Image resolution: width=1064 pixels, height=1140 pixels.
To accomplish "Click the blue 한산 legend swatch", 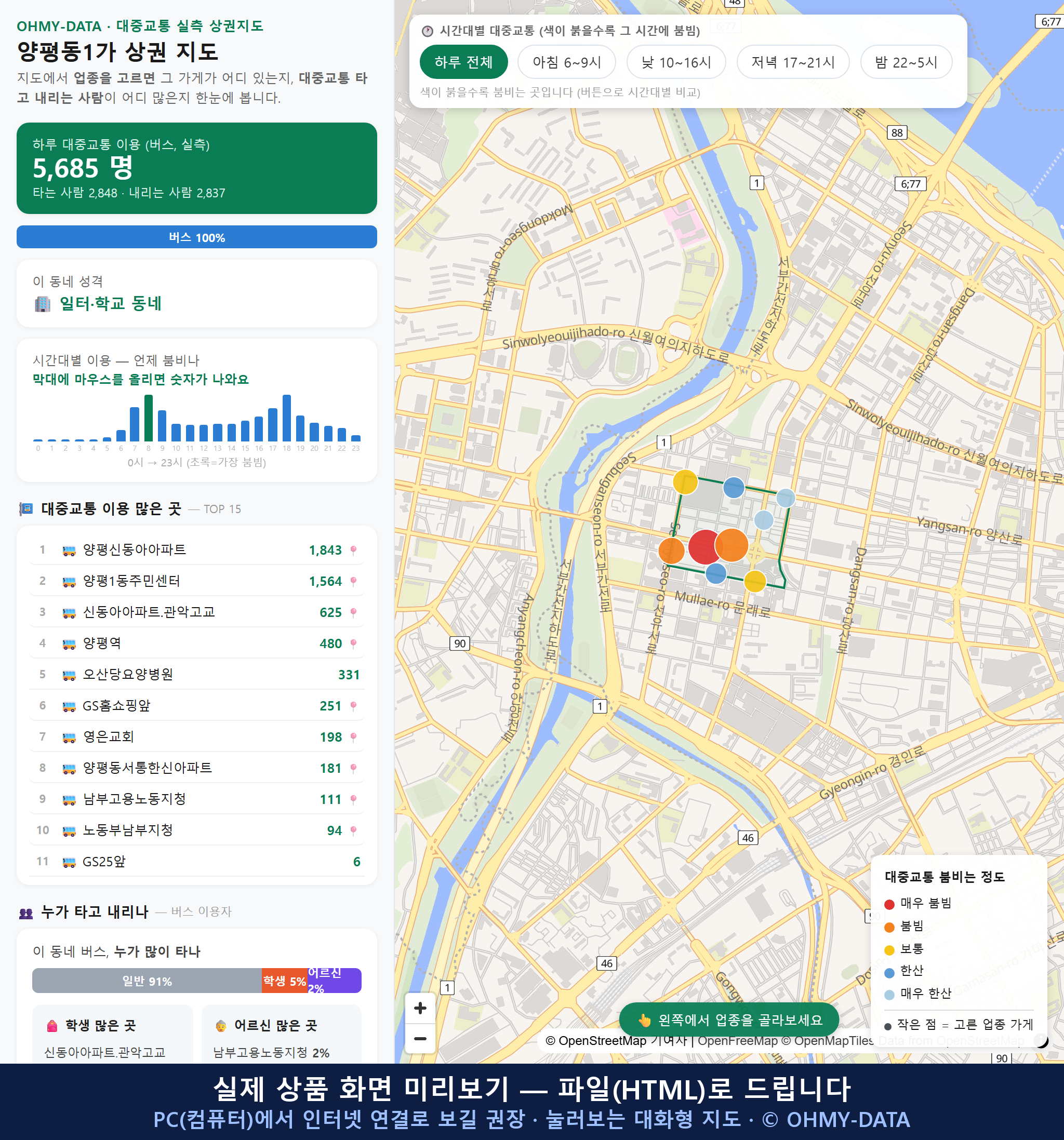I will (x=889, y=973).
